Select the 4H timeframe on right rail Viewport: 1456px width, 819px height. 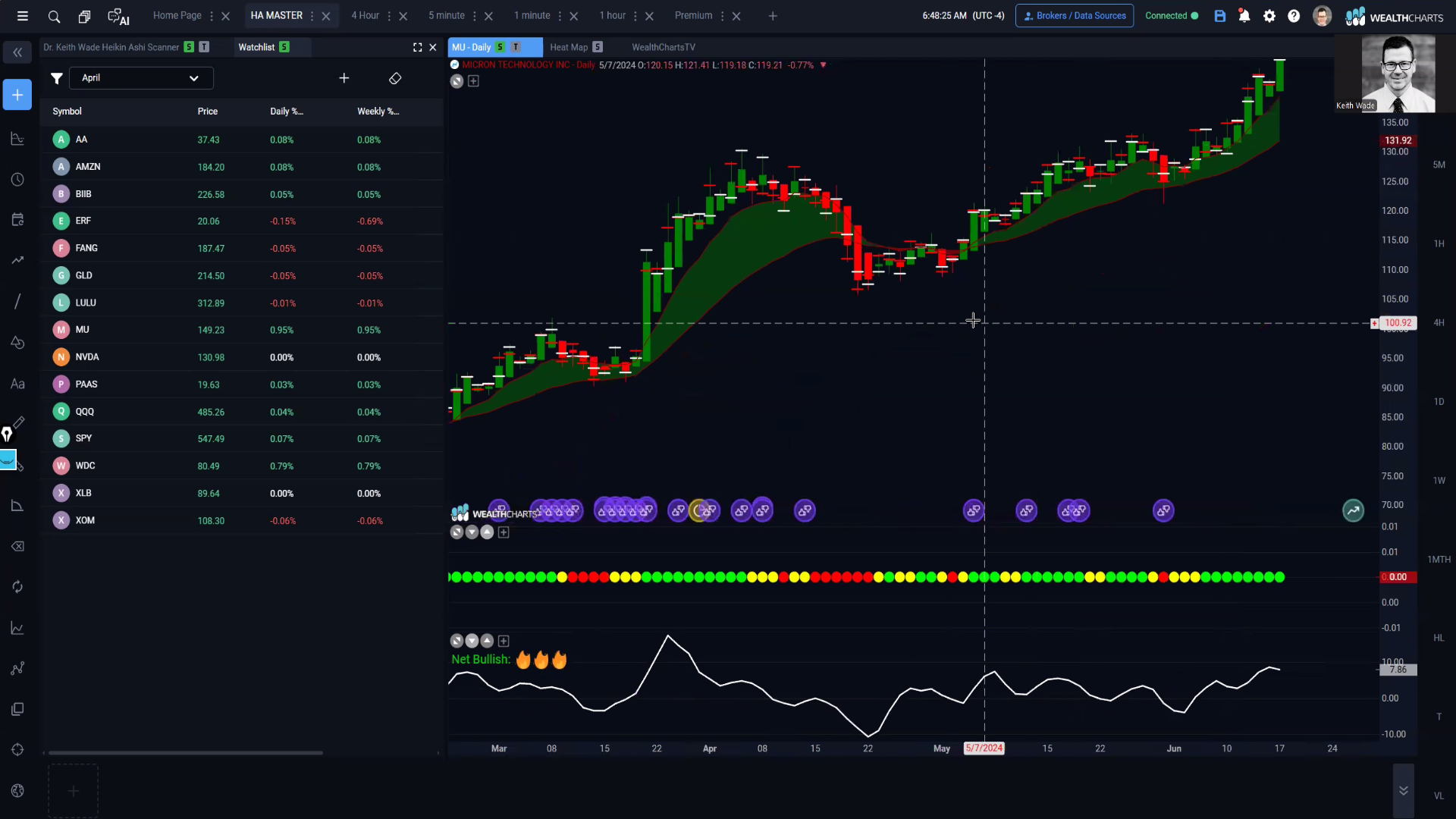1439,322
